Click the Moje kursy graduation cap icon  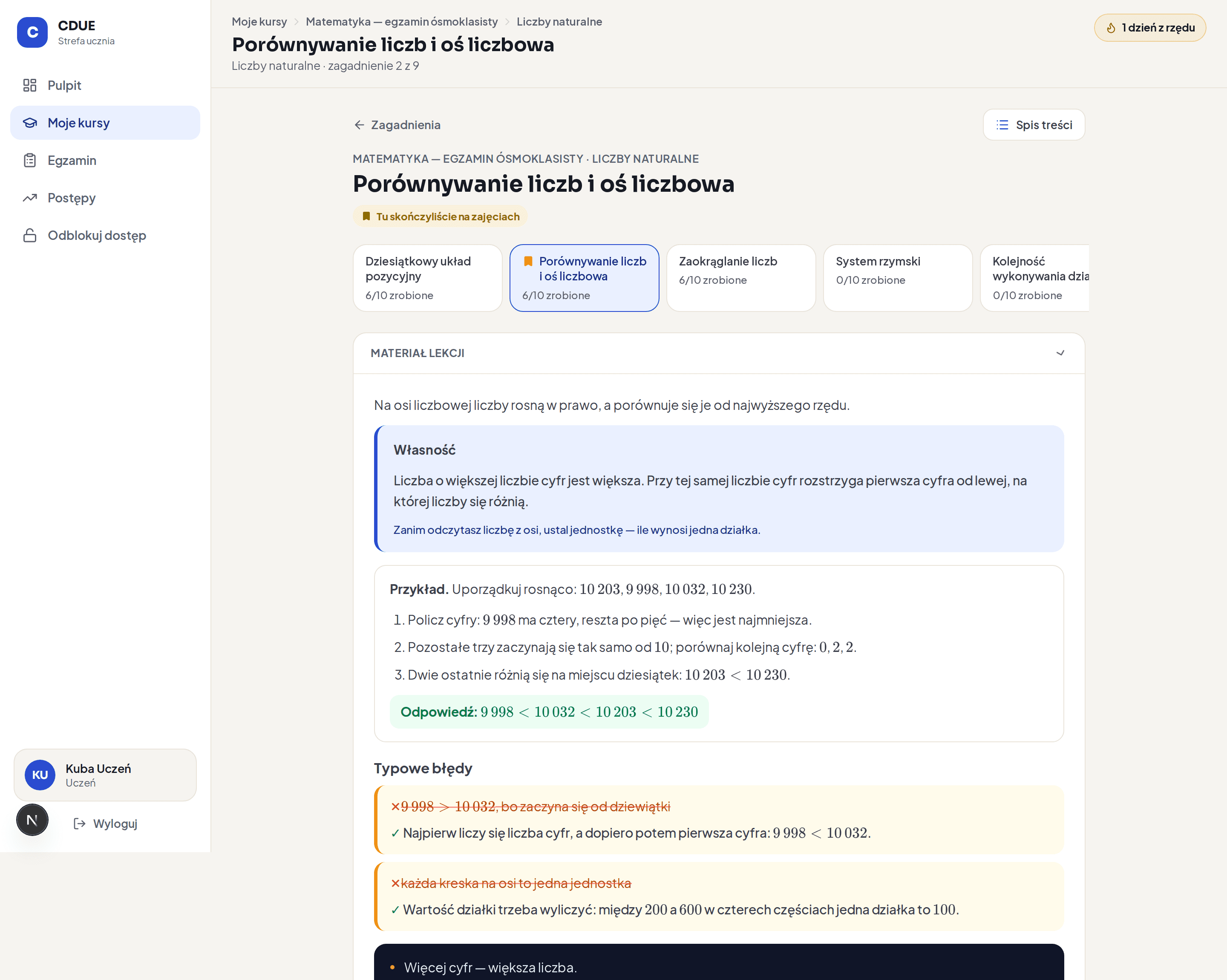(x=29, y=123)
